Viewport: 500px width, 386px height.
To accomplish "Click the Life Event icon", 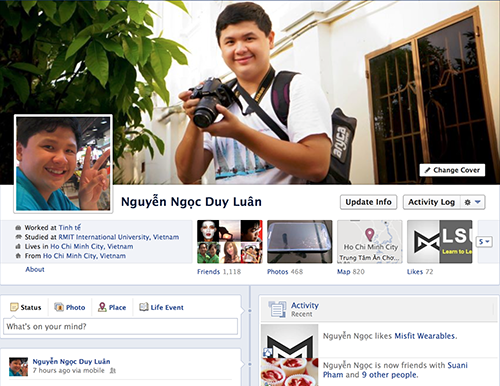I will 144,307.
